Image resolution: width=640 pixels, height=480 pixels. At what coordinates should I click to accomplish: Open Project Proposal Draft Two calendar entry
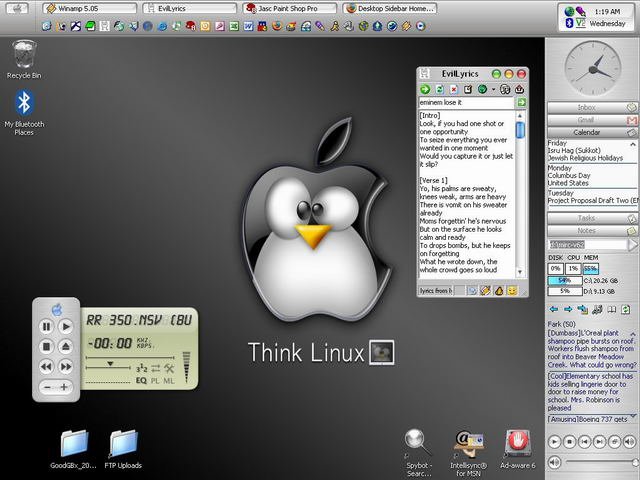(x=592, y=200)
